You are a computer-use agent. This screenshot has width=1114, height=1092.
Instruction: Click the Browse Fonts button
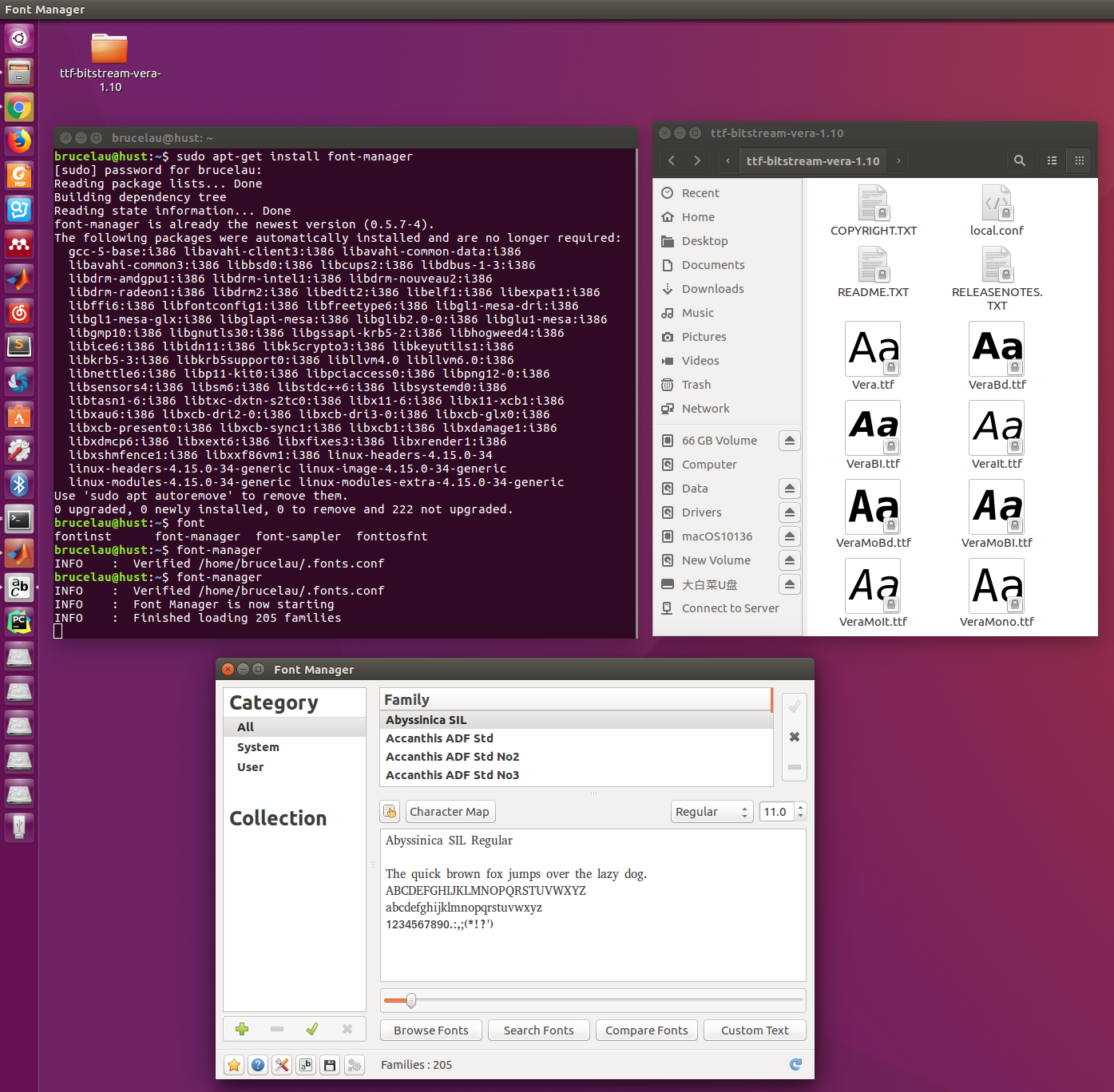coord(431,1031)
